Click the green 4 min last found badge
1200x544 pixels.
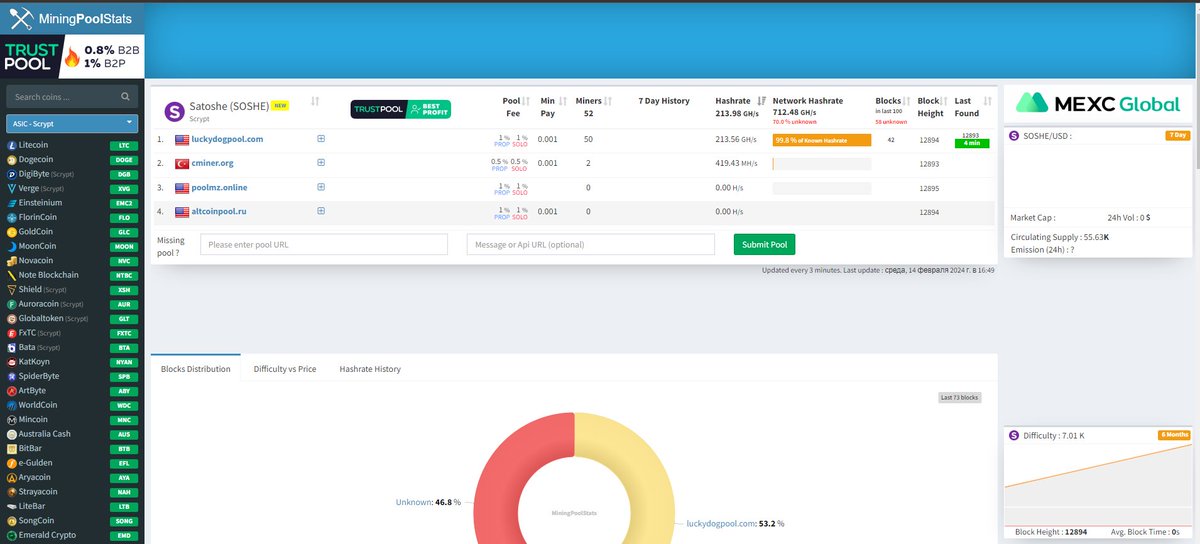click(x=972, y=143)
